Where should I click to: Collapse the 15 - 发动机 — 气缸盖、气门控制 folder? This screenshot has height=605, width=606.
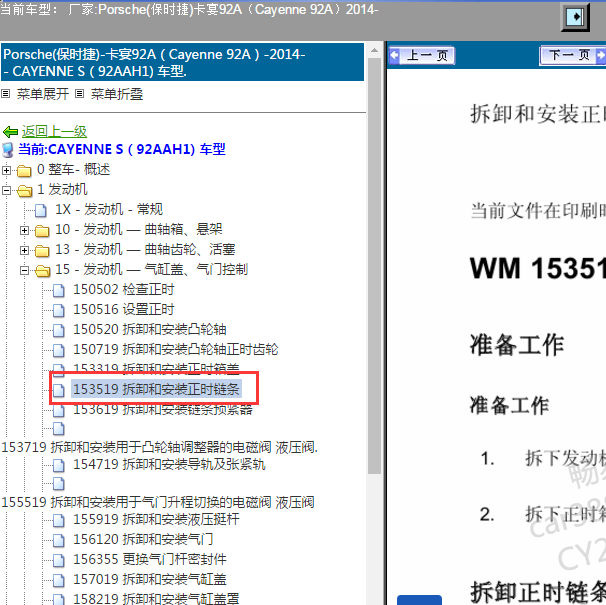point(24,271)
